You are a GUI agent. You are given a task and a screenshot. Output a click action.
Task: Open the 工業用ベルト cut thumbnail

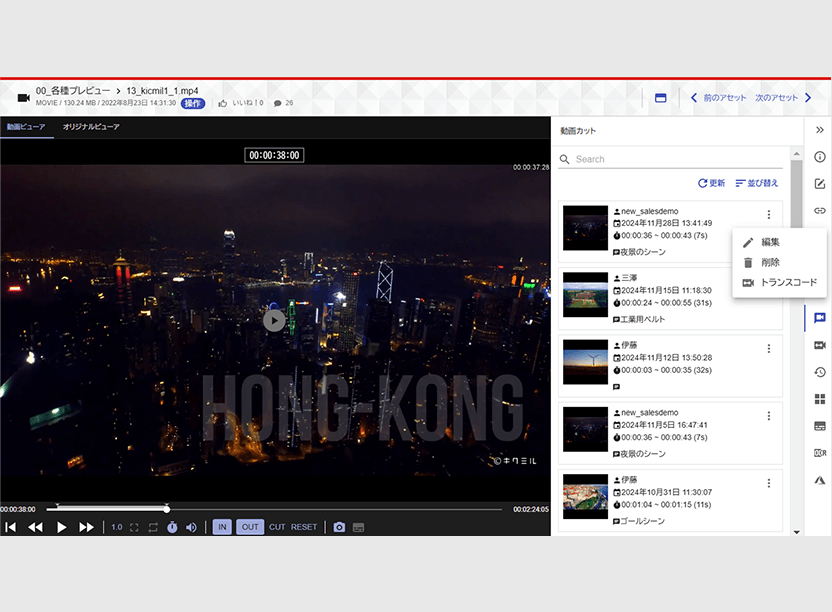(585, 295)
